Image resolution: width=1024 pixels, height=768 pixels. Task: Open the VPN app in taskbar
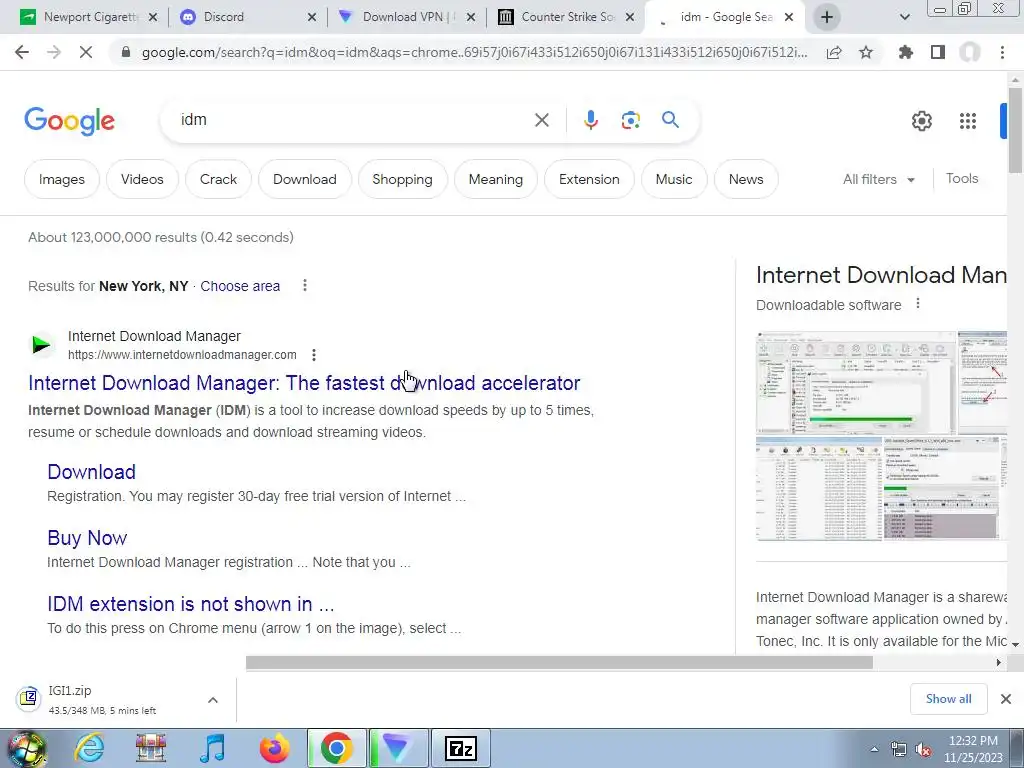click(x=397, y=748)
